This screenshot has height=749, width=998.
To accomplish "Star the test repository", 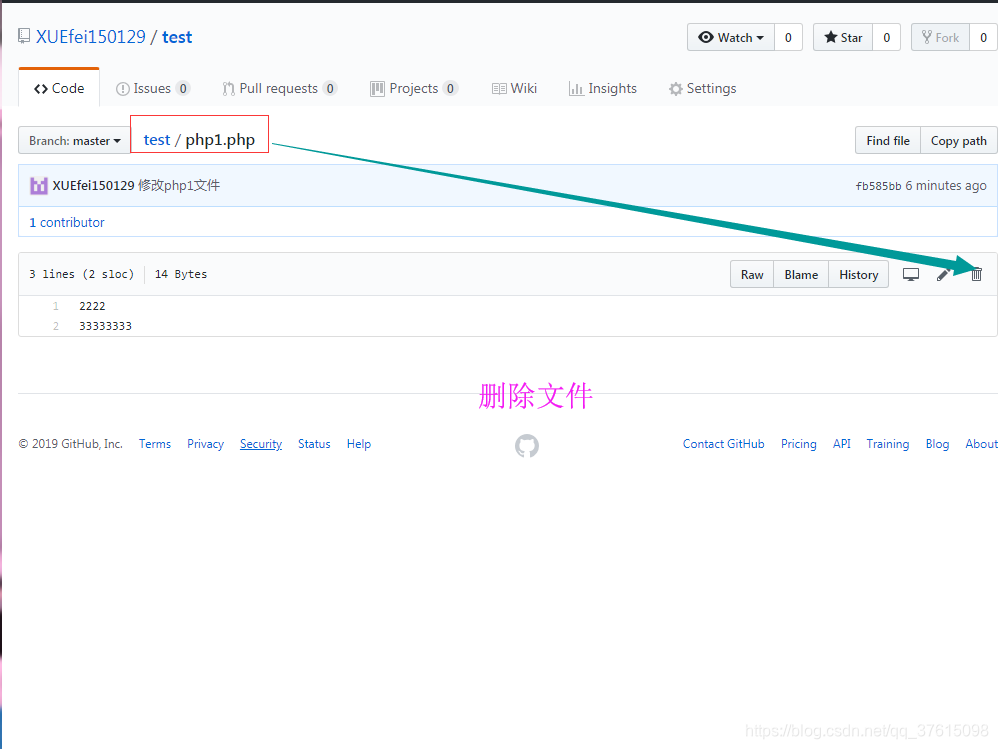I will (x=843, y=38).
